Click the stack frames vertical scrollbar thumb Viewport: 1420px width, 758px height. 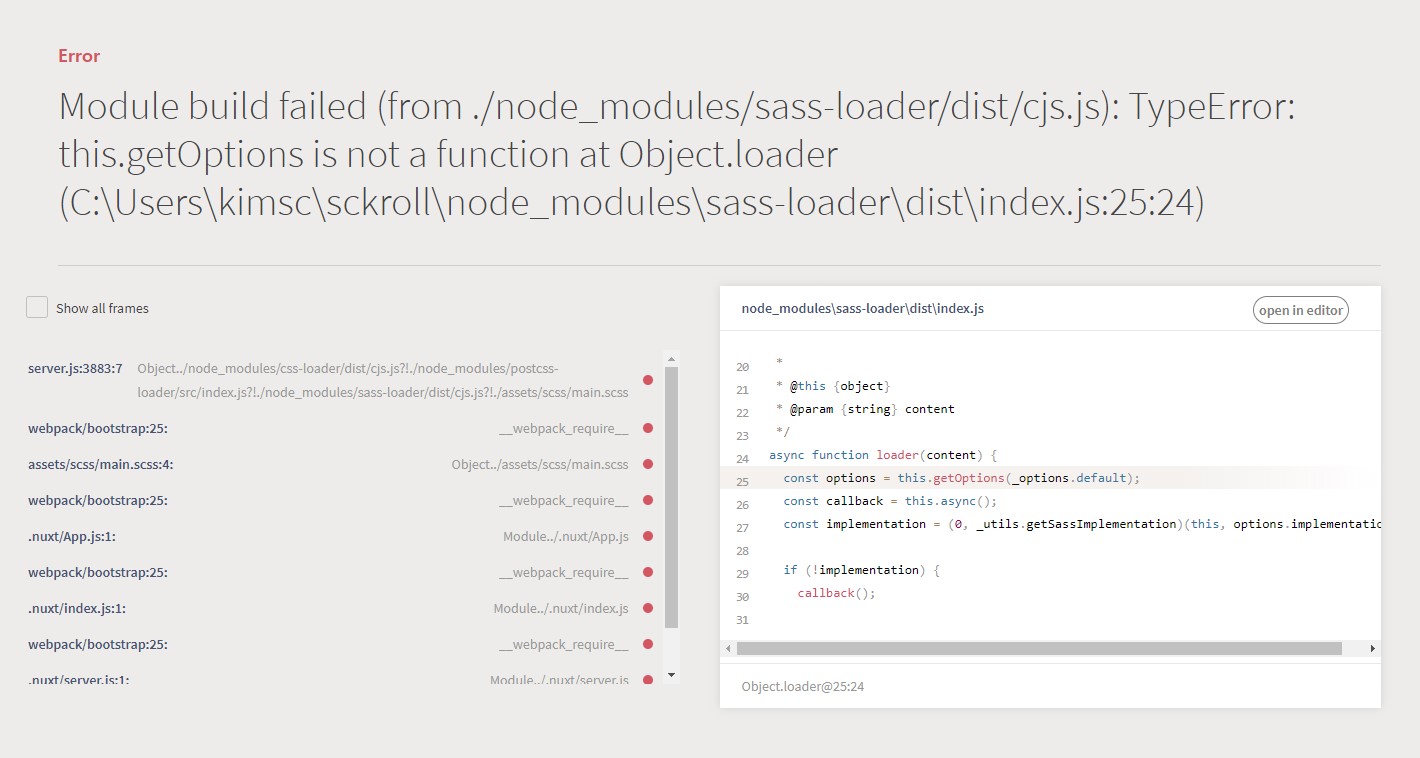tap(671, 497)
